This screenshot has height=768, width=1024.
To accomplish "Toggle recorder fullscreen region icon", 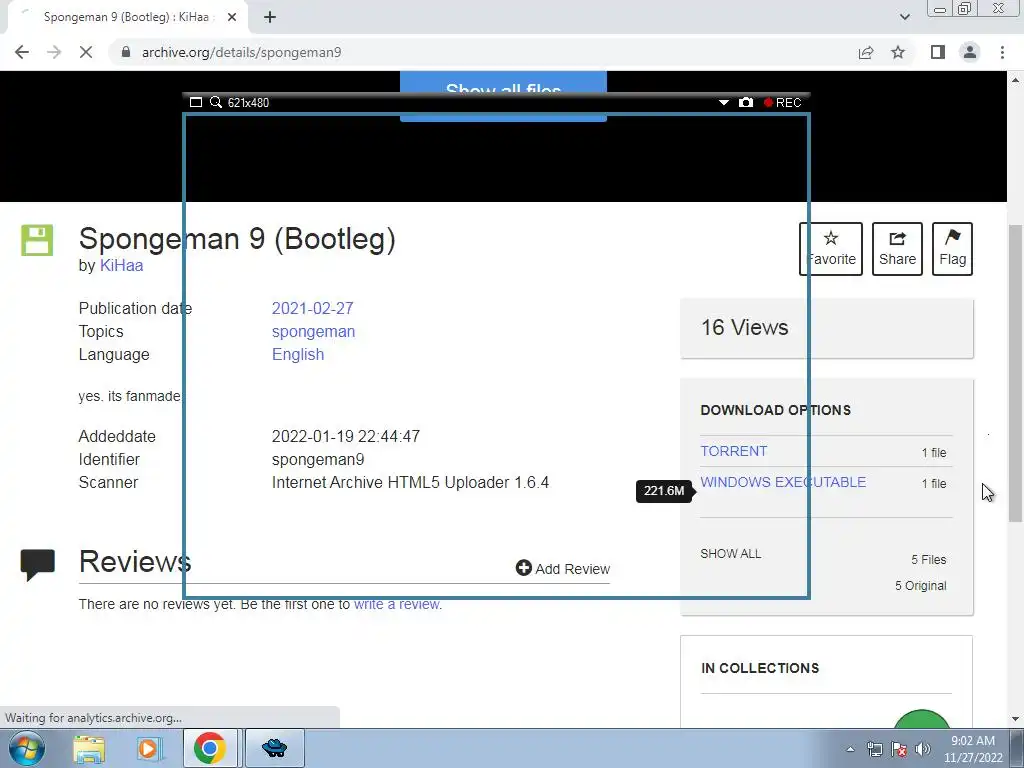I will pyautogui.click(x=195, y=102).
